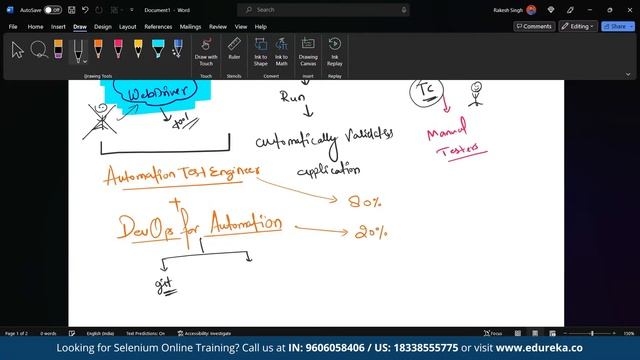Select the cyan highlighter tool
The image size is (640, 360).
(x=158, y=49)
